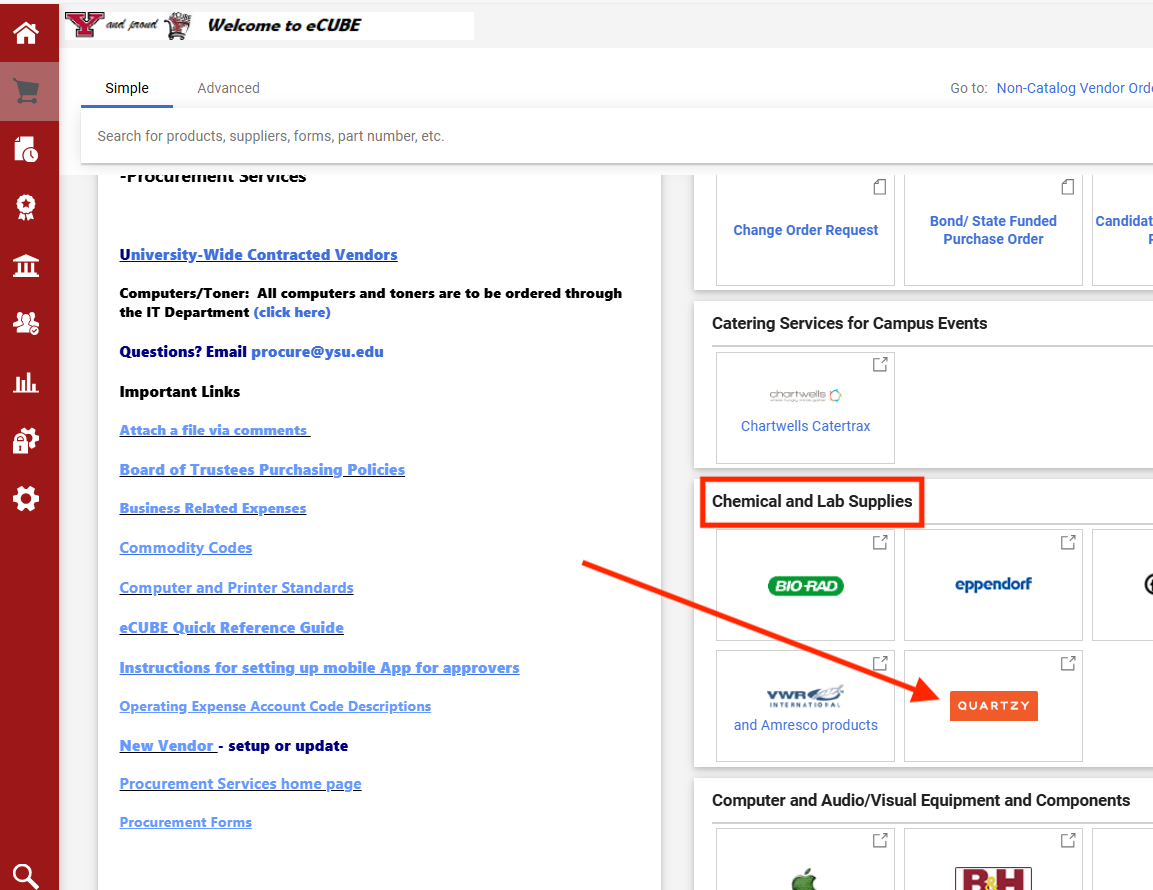Open mobile App approvers instructions link
The image size is (1153, 890).
pyautogui.click(x=319, y=668)
